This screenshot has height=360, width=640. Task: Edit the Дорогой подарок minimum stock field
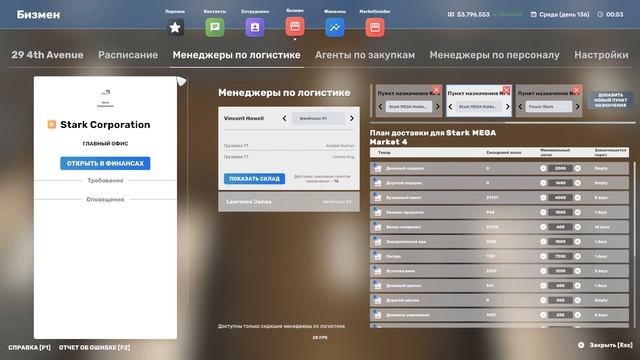pyautogui.click(x=560, y=183)
